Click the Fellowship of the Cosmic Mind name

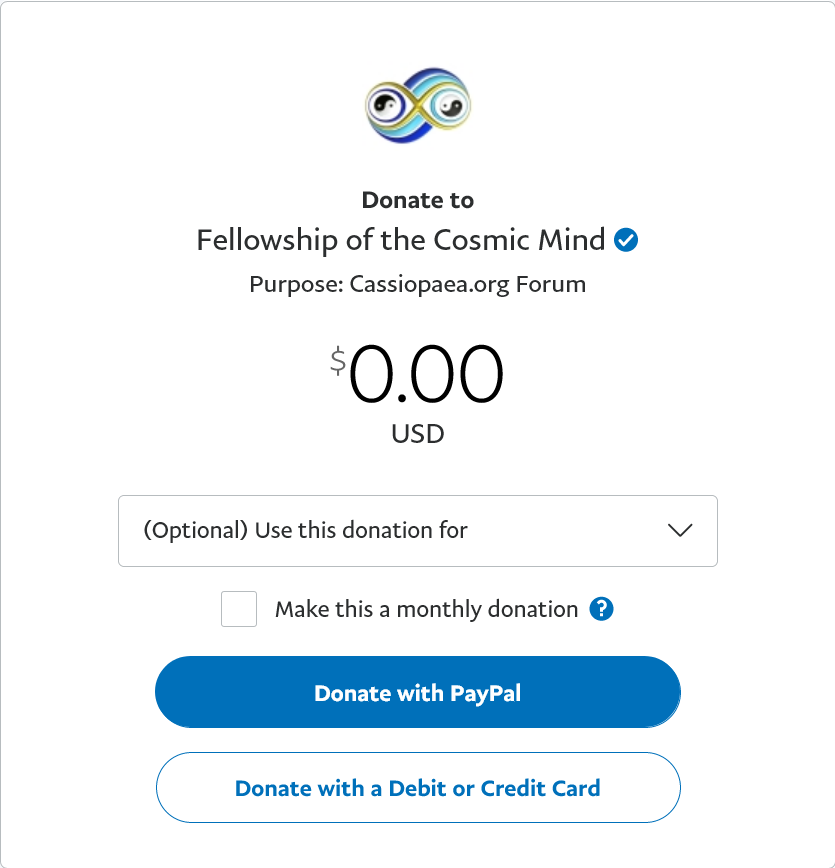[400, 241]
